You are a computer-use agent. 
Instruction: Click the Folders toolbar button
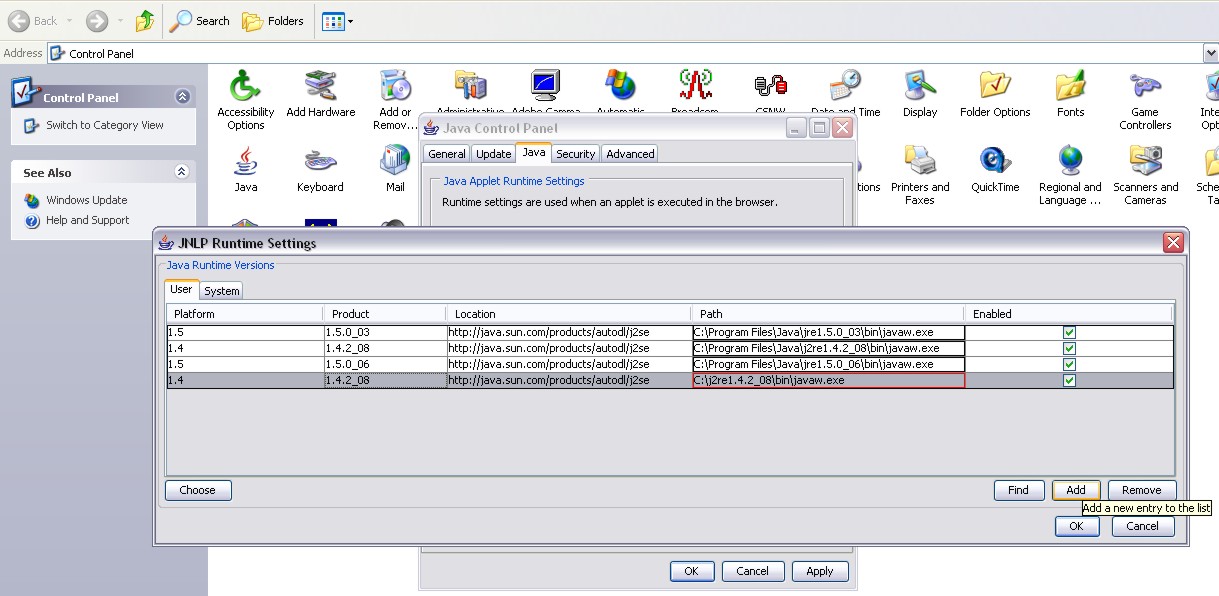click(x=273, y=21)
